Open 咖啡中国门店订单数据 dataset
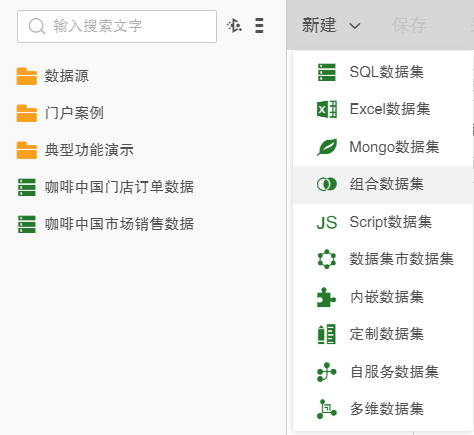 click(x=105, y=187)
